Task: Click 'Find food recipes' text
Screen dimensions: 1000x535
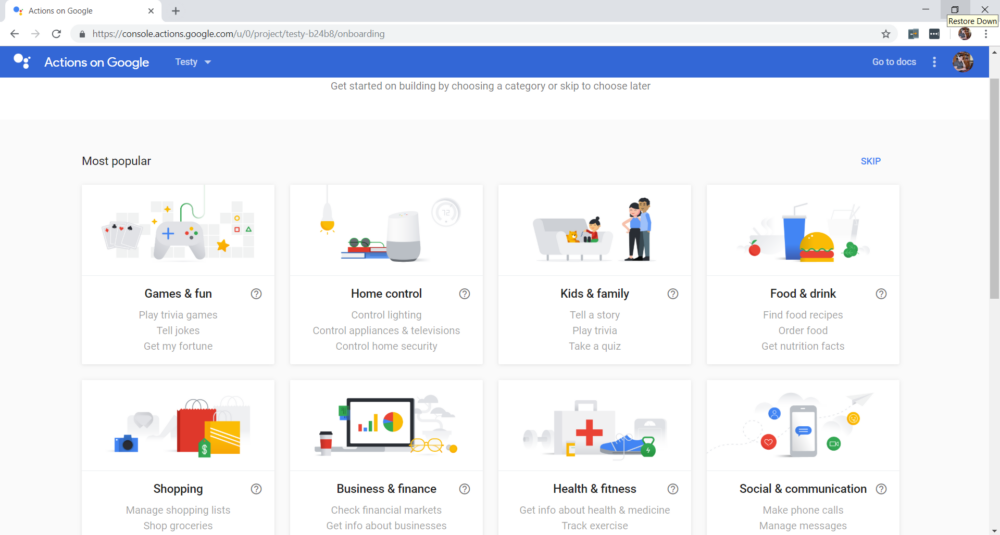Action: coord(803,315)
